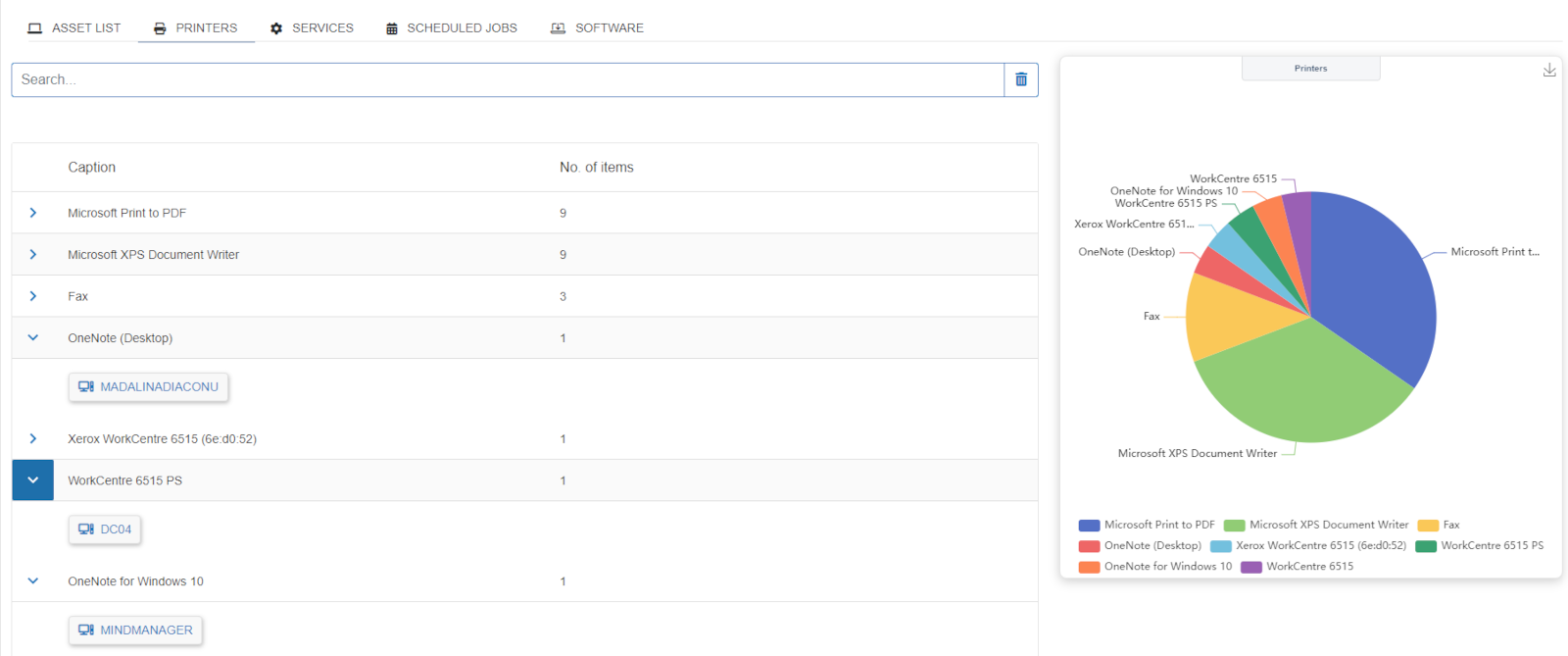Click into the Search field
The image size is (1568, 656).
point(508,79)
